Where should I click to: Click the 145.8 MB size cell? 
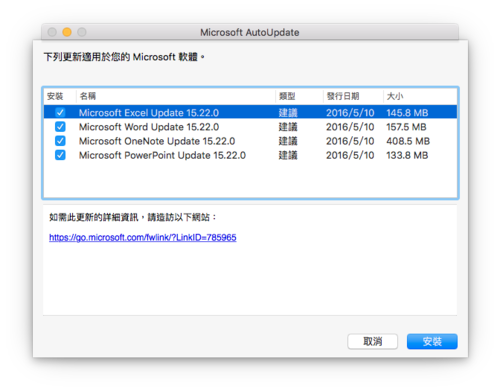click(407, 113)
